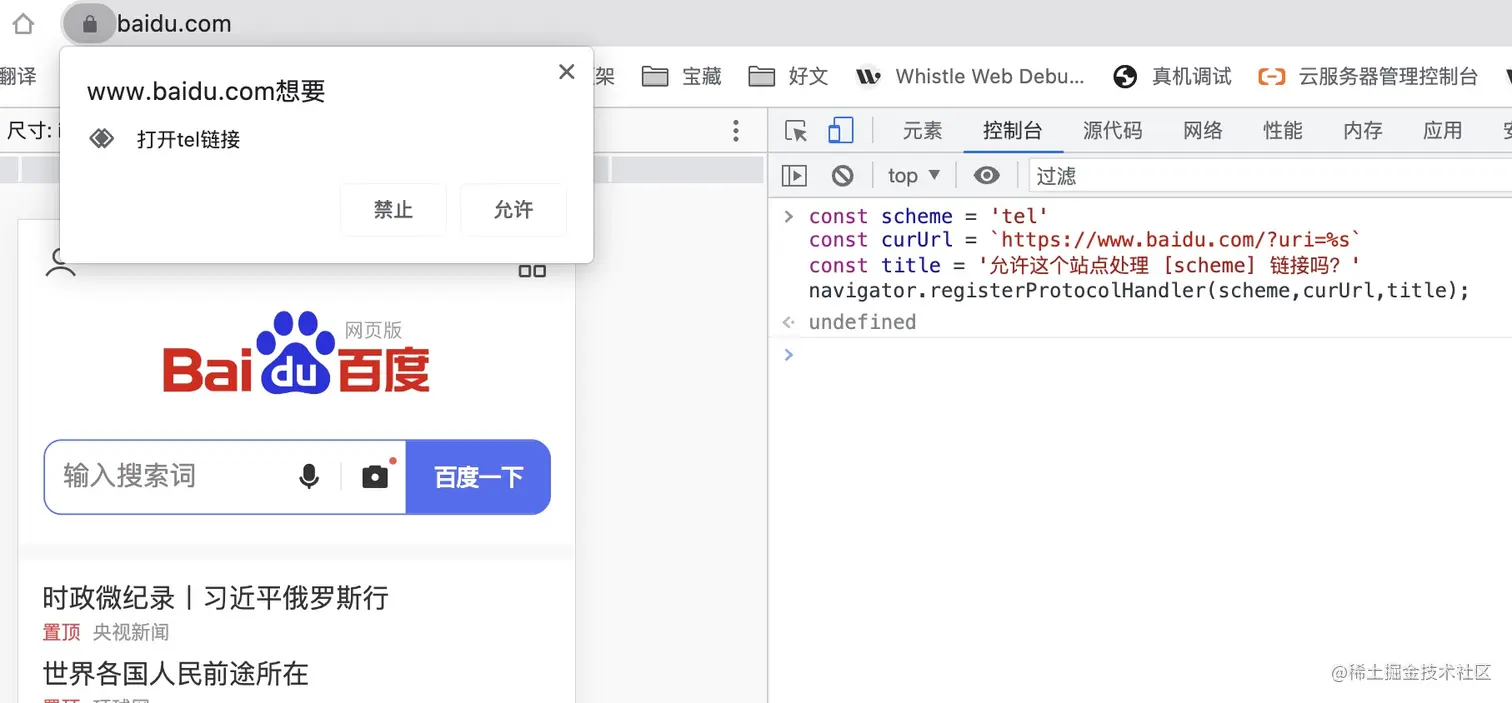The image size is (1512, 703).
Task: Close the tel link permission popup
Action: (x=566, y=72)
